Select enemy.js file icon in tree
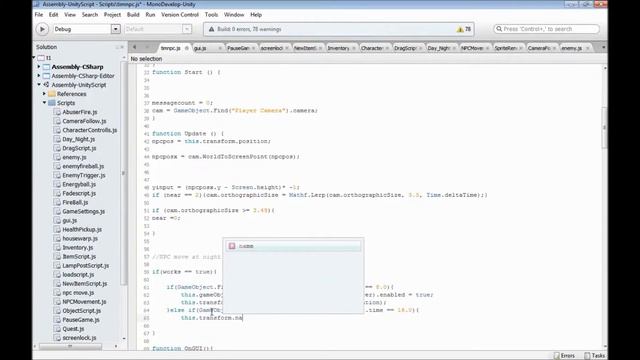The height and width of the screenshot is (360, 640). [57, 157]
